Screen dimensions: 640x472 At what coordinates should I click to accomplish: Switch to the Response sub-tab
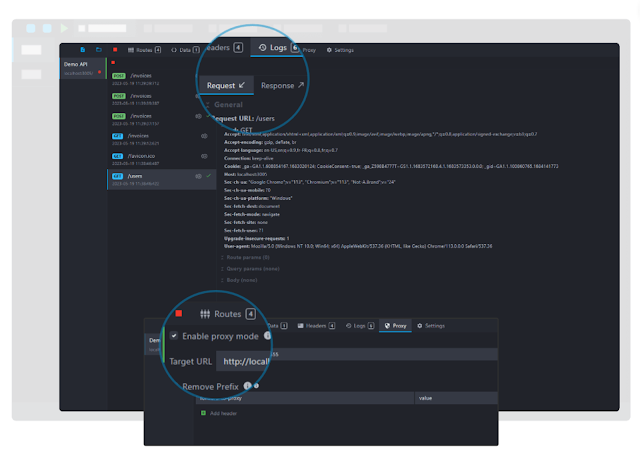coord(282,85)
